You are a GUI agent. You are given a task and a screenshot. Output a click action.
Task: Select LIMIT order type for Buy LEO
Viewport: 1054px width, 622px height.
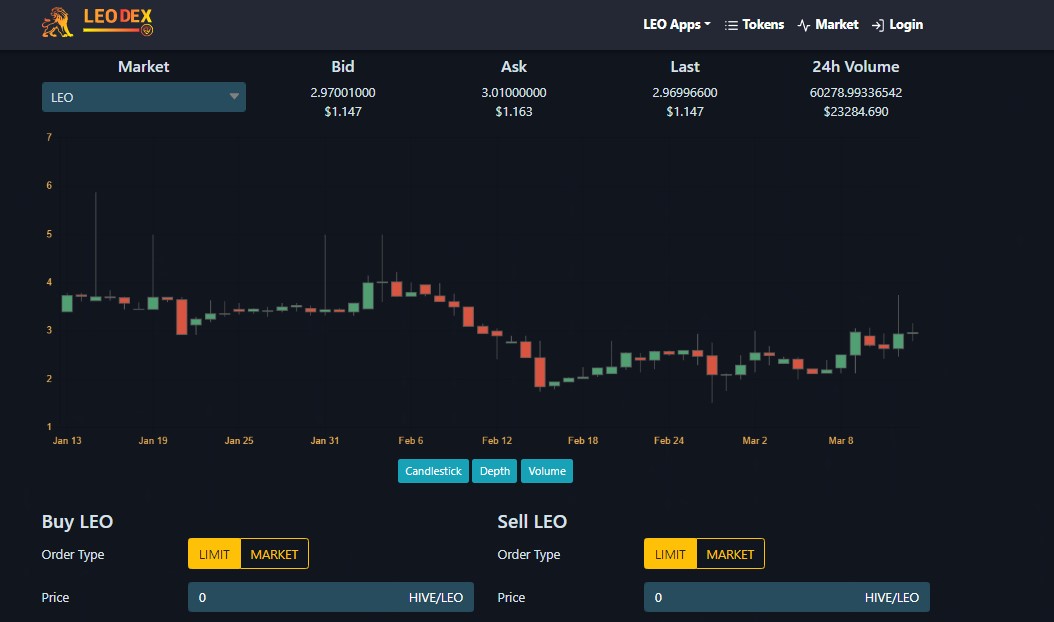[214, 554]
